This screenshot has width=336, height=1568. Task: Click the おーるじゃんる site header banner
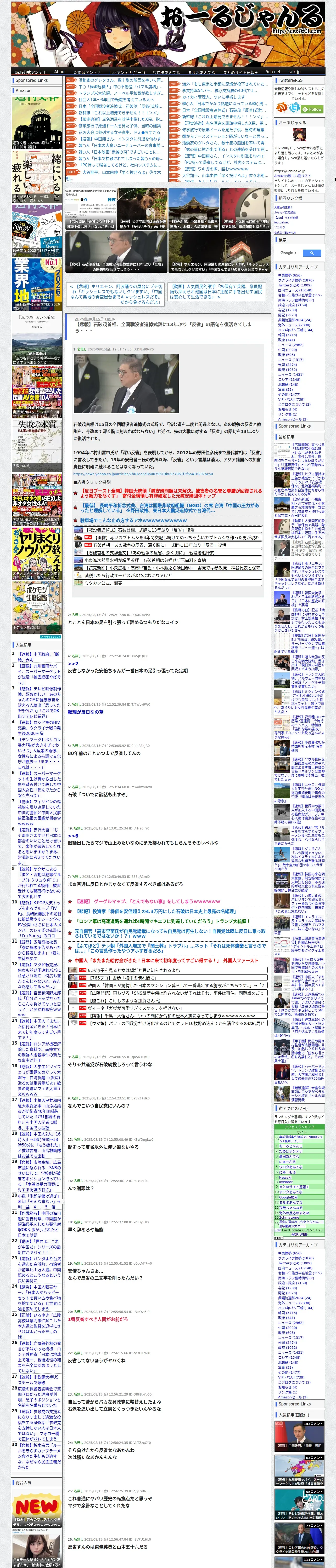168,33
